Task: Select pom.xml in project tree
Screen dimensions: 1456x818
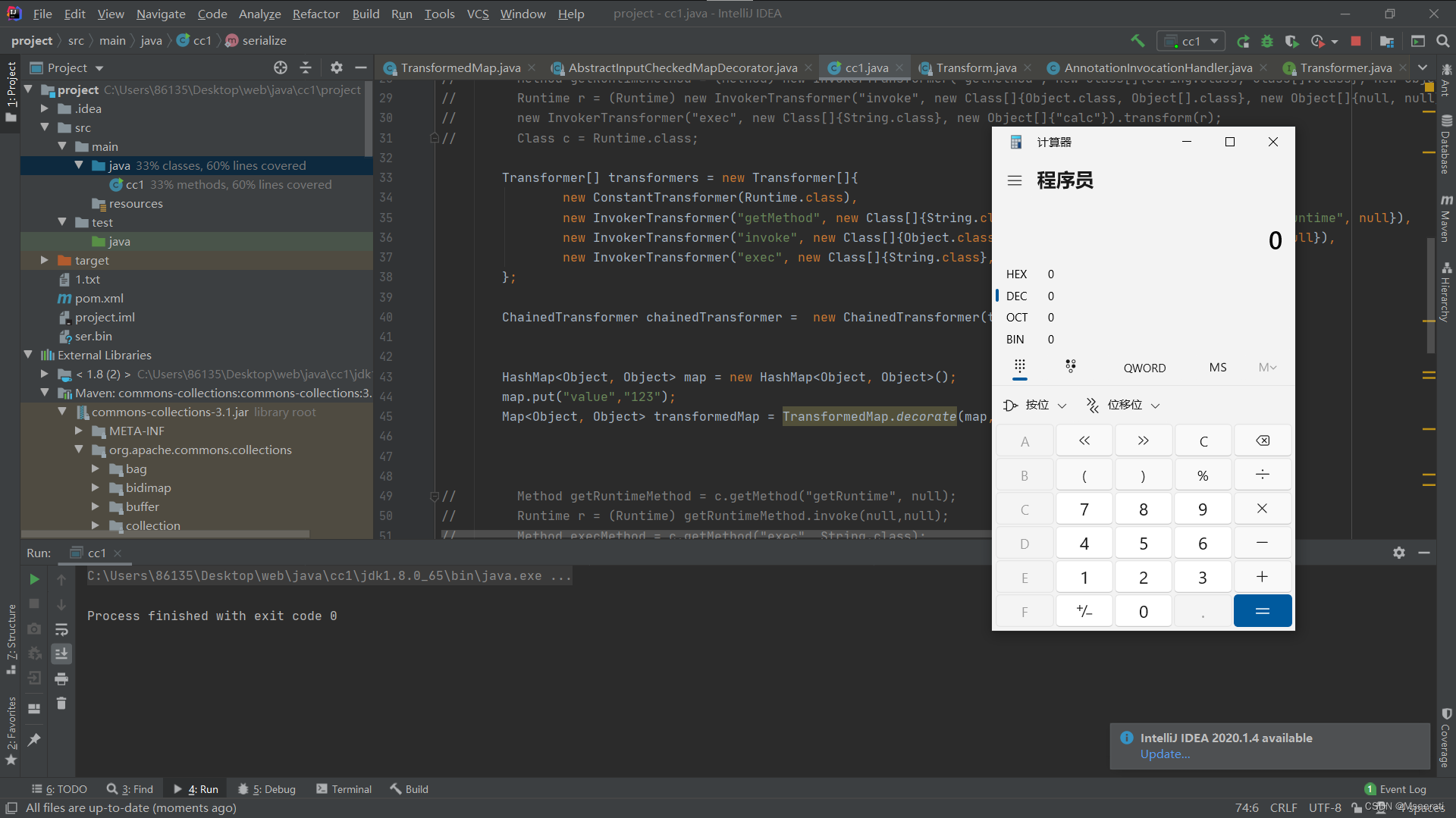Action: 99,298
